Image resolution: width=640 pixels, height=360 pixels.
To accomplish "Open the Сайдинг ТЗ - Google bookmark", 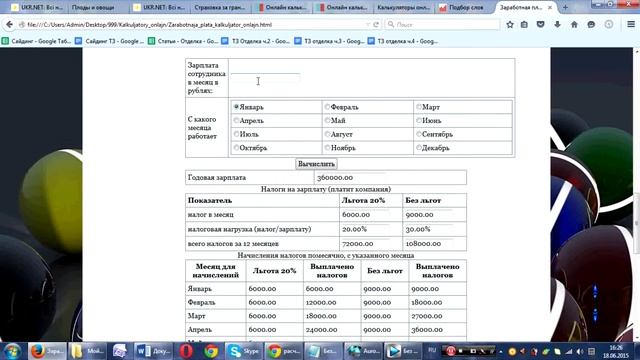I will coord(110,41).
